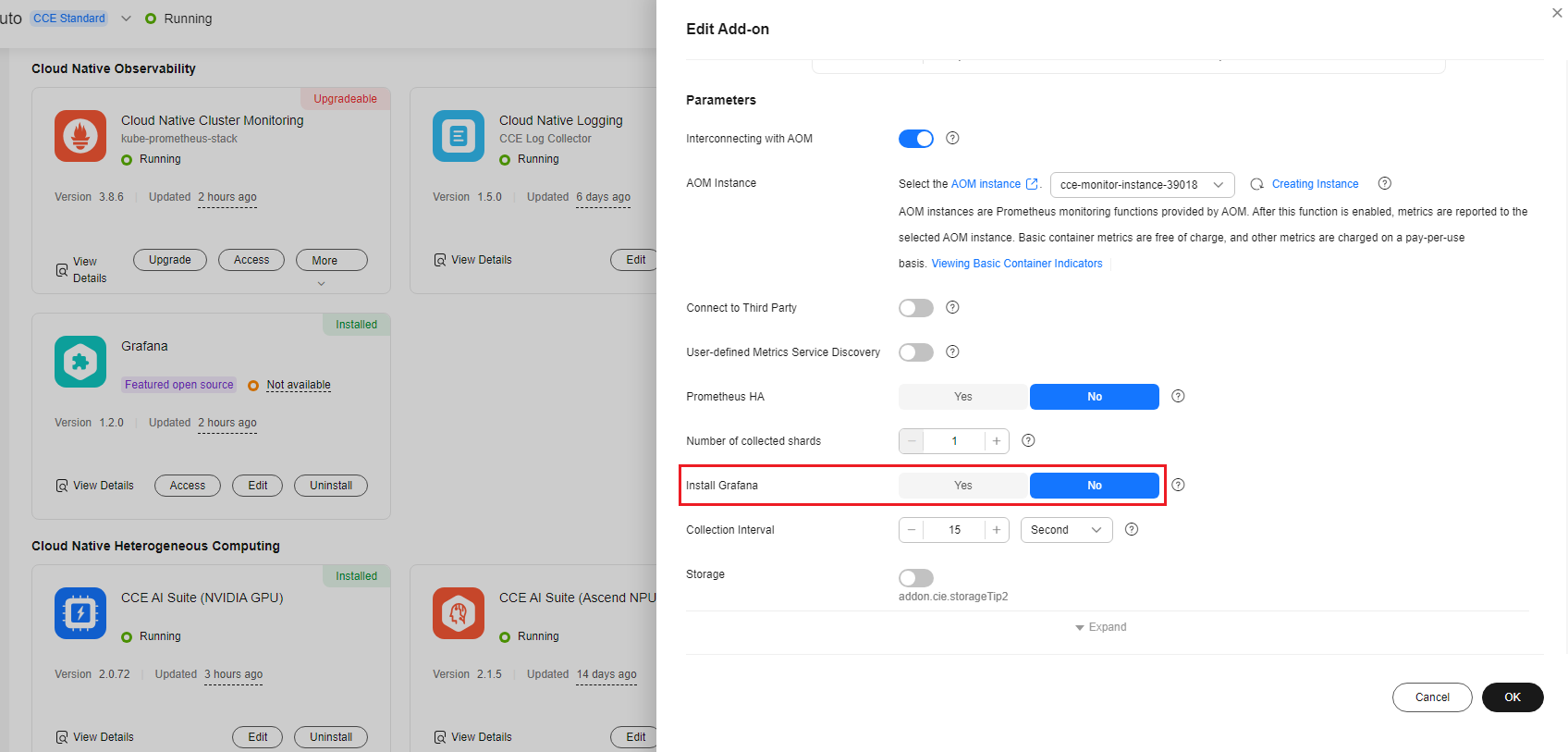Select Yes for Prometheus HA
Viewport: 1568px width, 752px height.
pos(963,397)
